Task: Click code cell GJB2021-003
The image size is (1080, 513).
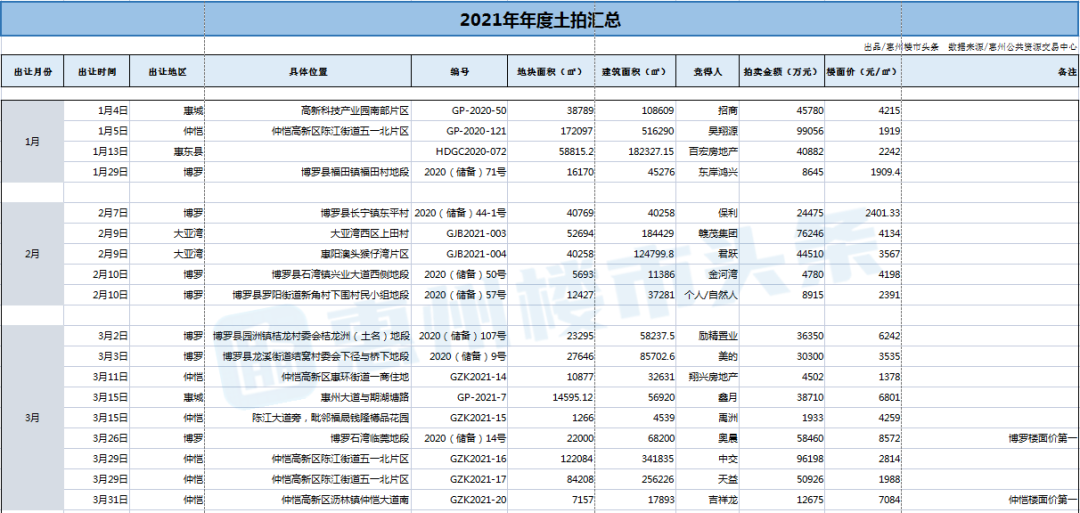Action: (x=460, y=233)
